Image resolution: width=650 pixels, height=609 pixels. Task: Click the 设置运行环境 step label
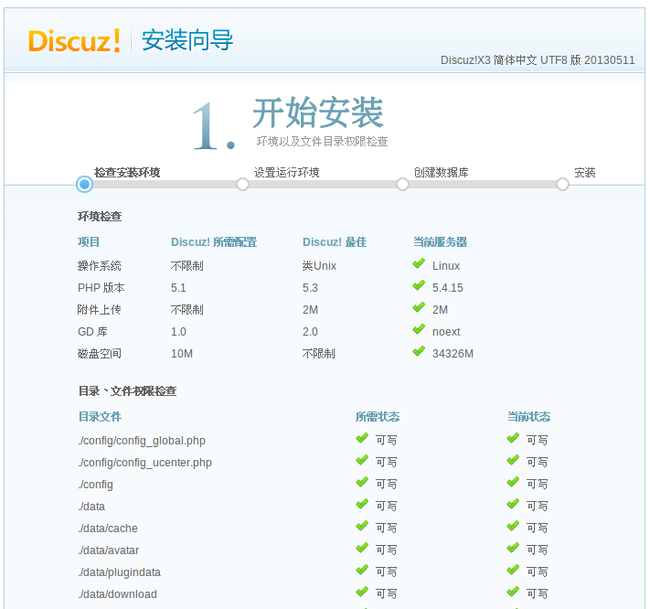click(286, 172)
